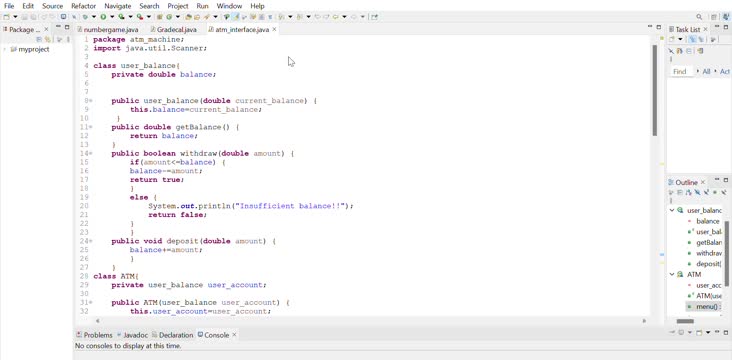Viewport: 732px width, 360px height.
Task: Open the Refactor menu
Action: (x=84, y=6)
